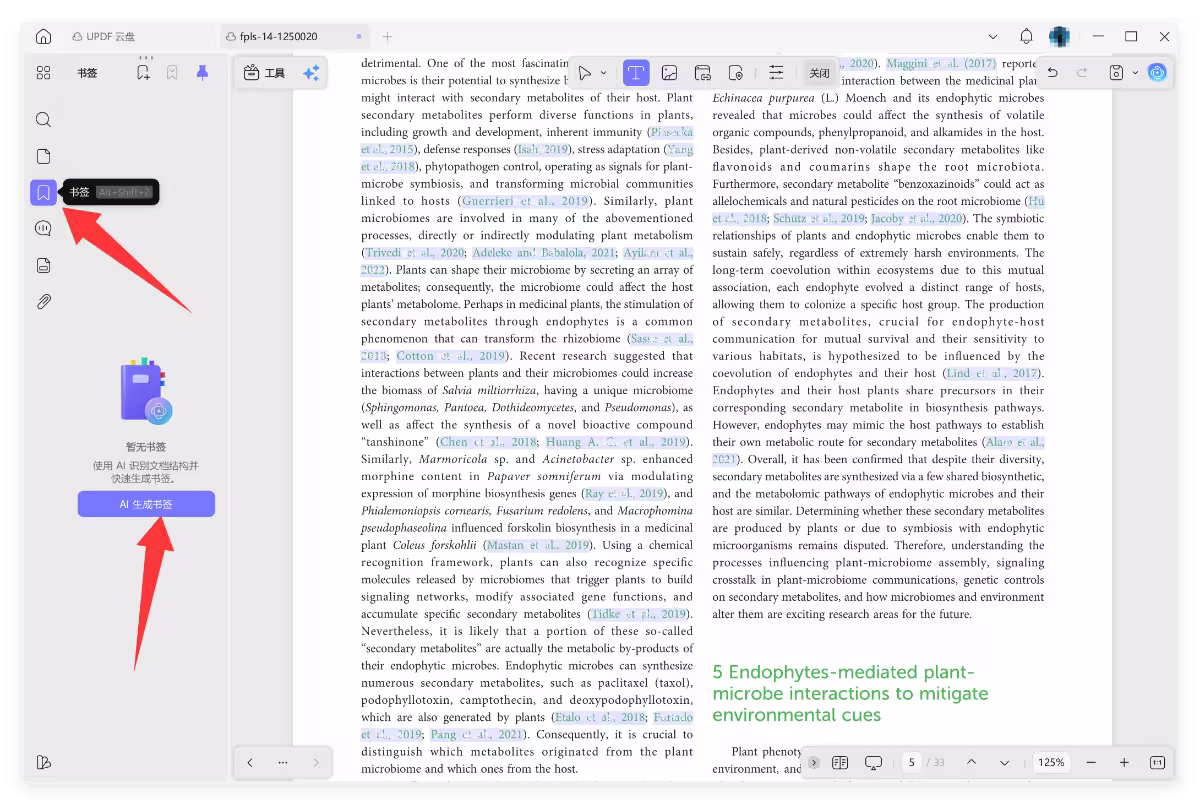Open the notifications bell
This screenshot has height=804, width=1200.
1026,37
